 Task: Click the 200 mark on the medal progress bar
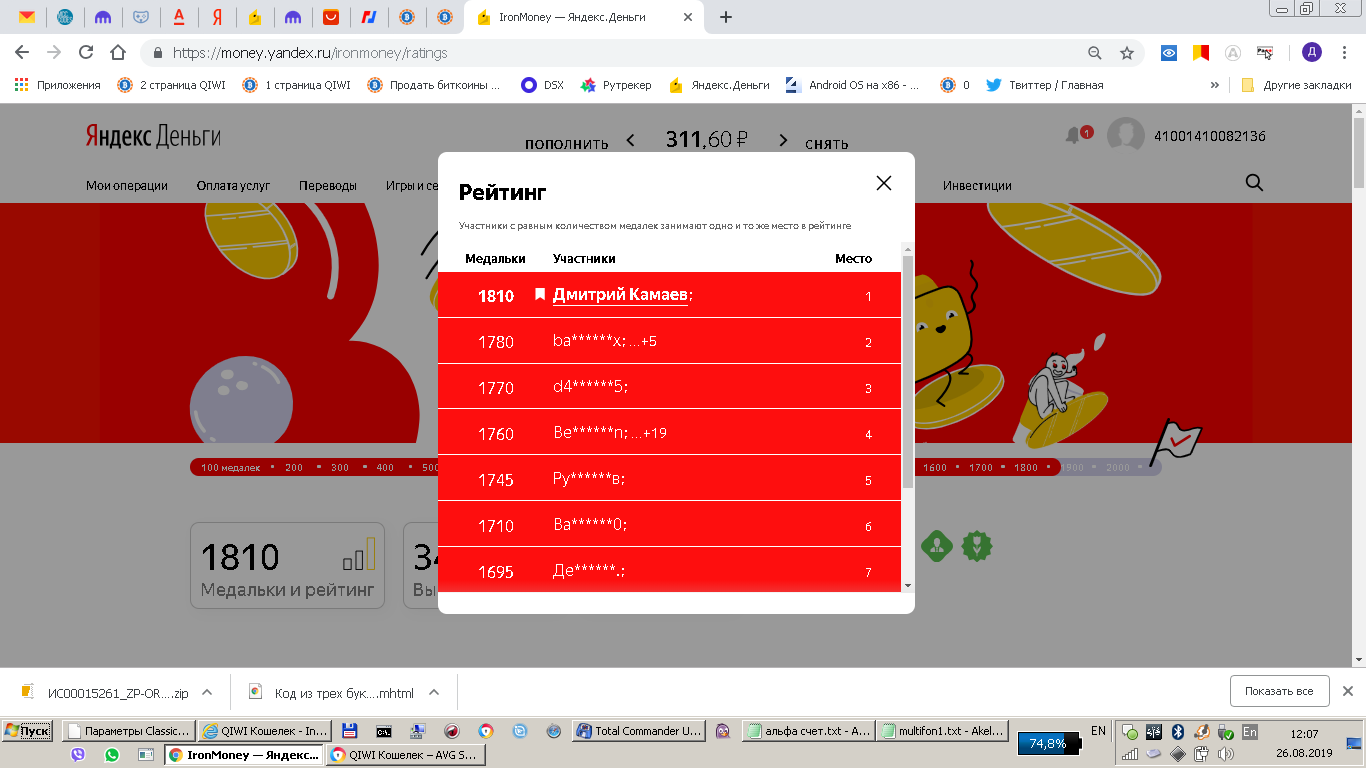[294, 467]
